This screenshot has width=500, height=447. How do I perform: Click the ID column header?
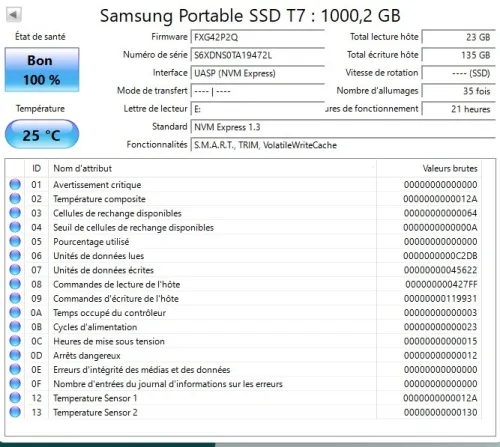(x=36, y=168)
